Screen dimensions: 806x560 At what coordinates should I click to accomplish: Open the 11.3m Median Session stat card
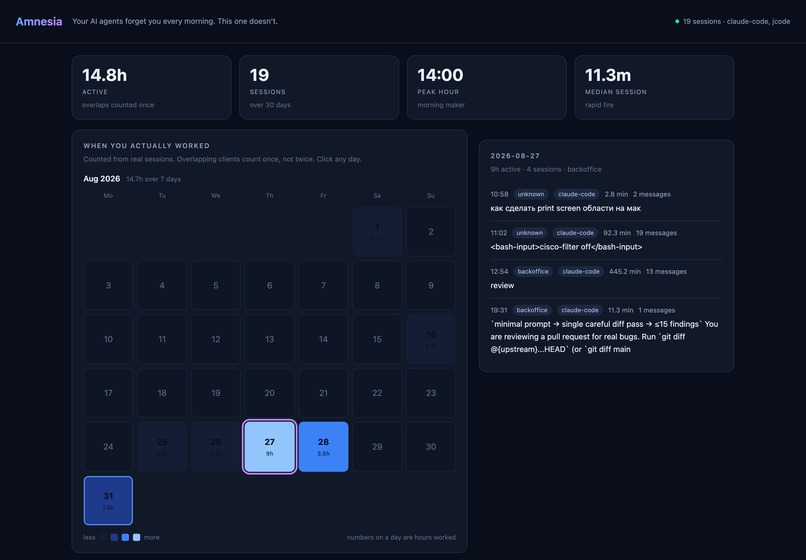click(654, 87)
